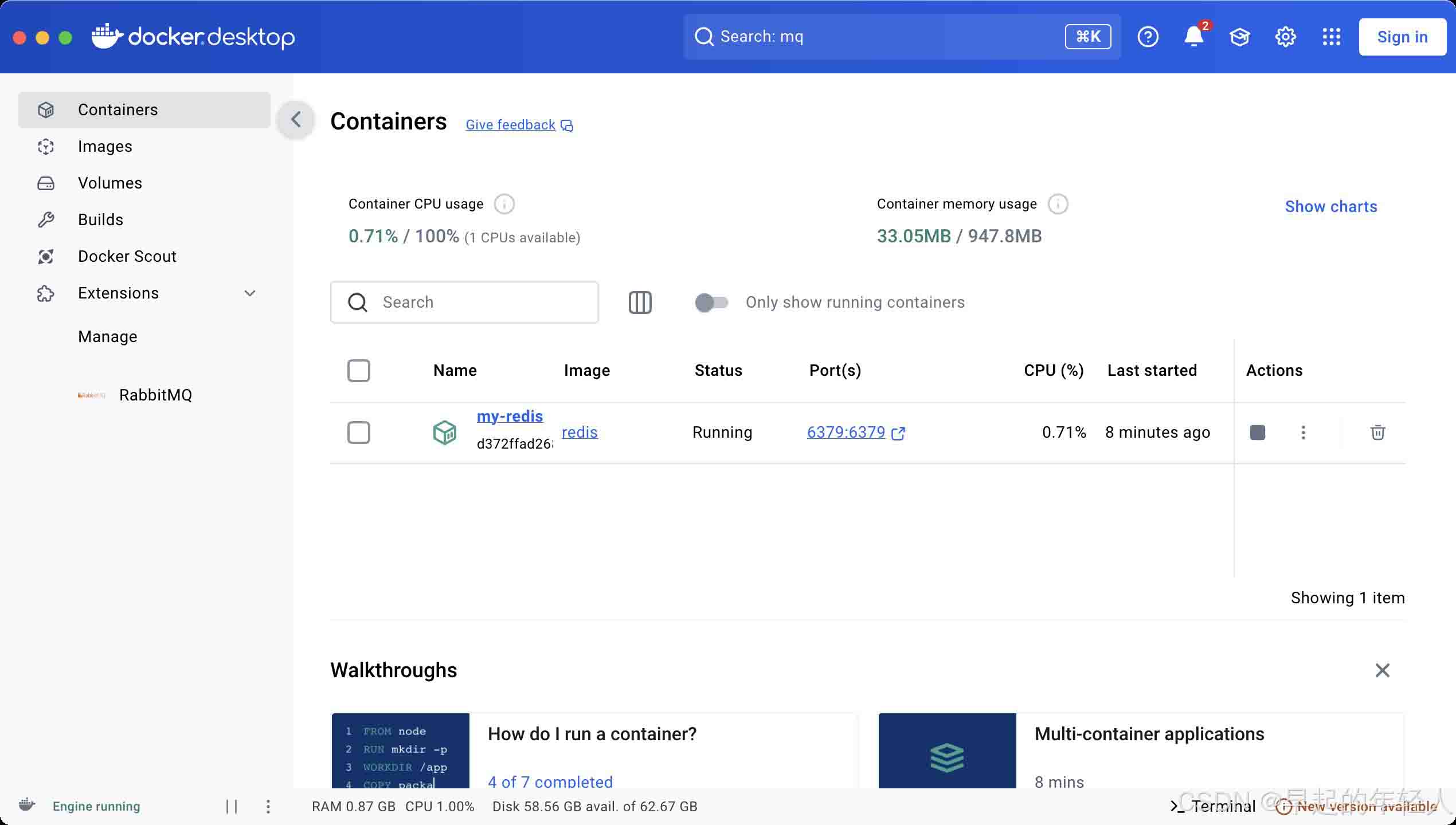Screen dimensions: 1456x825
Task: Click the Running status of my-redis
Action: pos(722,432)
